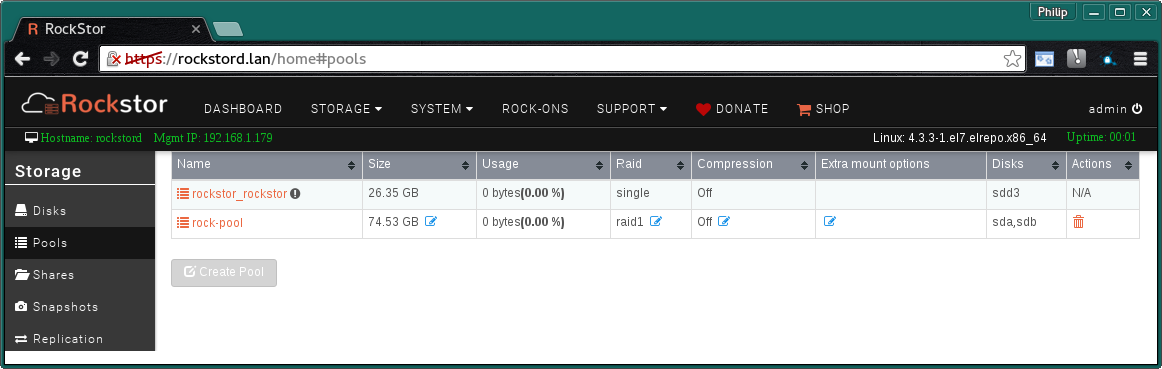Edit rock-pool raid1 level icon
This screenshot has height=369, width=1162.
(656, 222)
